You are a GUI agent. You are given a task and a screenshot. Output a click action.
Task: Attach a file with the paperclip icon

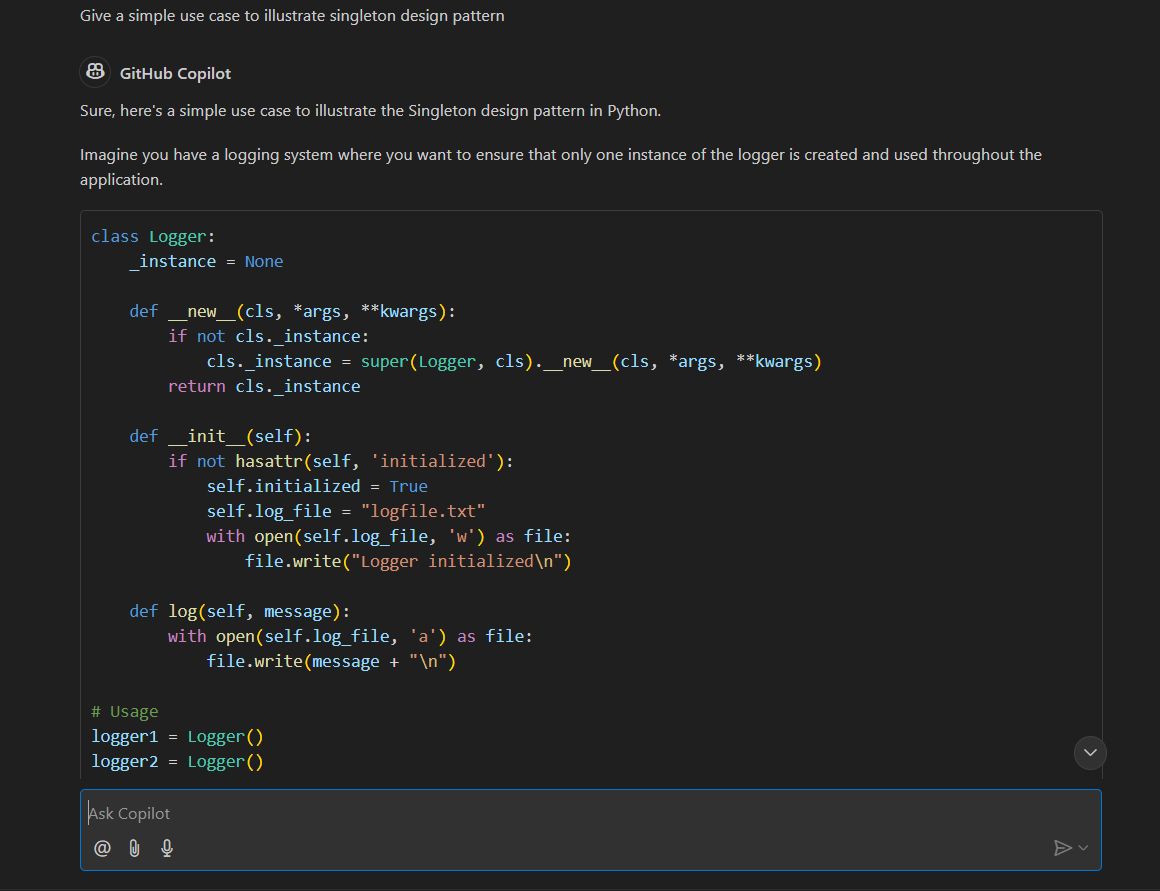[x=134, y=848]
